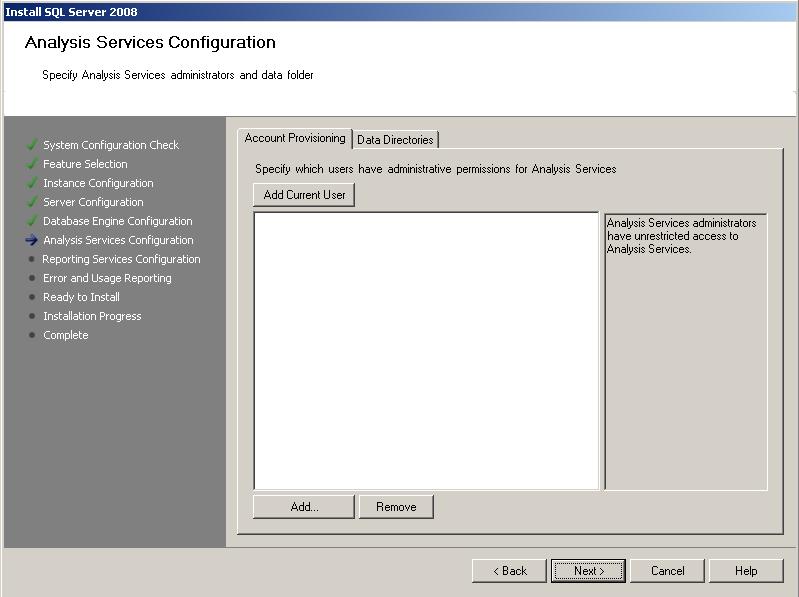Click the bullet beside Complete
Viewport: 799px width, 597px height.
[32, 335]
